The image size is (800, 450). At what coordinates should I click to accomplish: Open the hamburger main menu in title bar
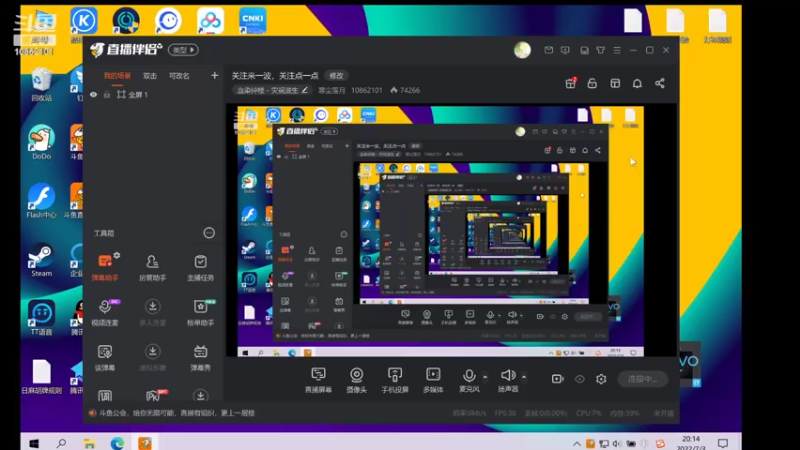click(617, 50)
